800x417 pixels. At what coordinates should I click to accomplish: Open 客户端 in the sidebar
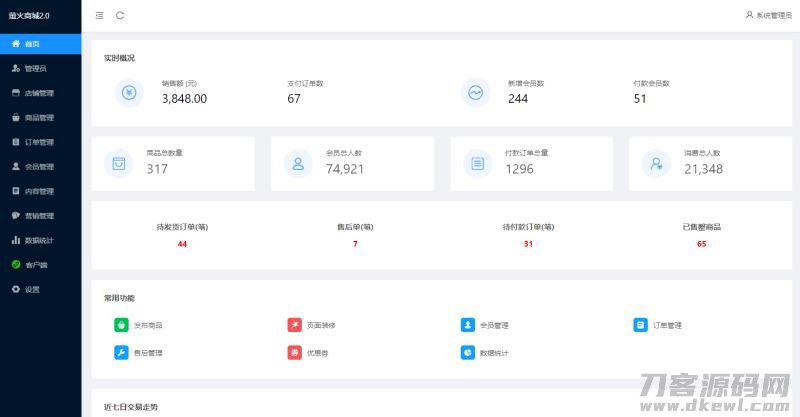click(x=41, y=264)
